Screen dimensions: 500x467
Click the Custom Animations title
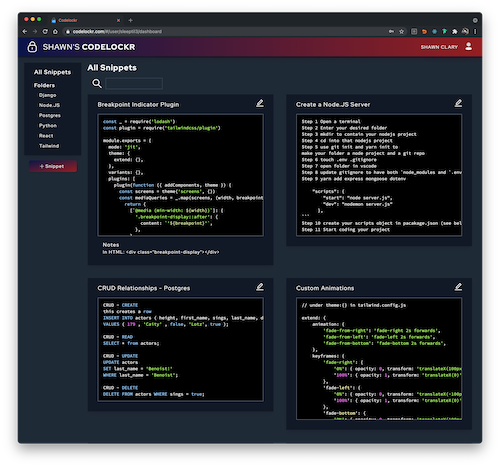coord(325,288)
